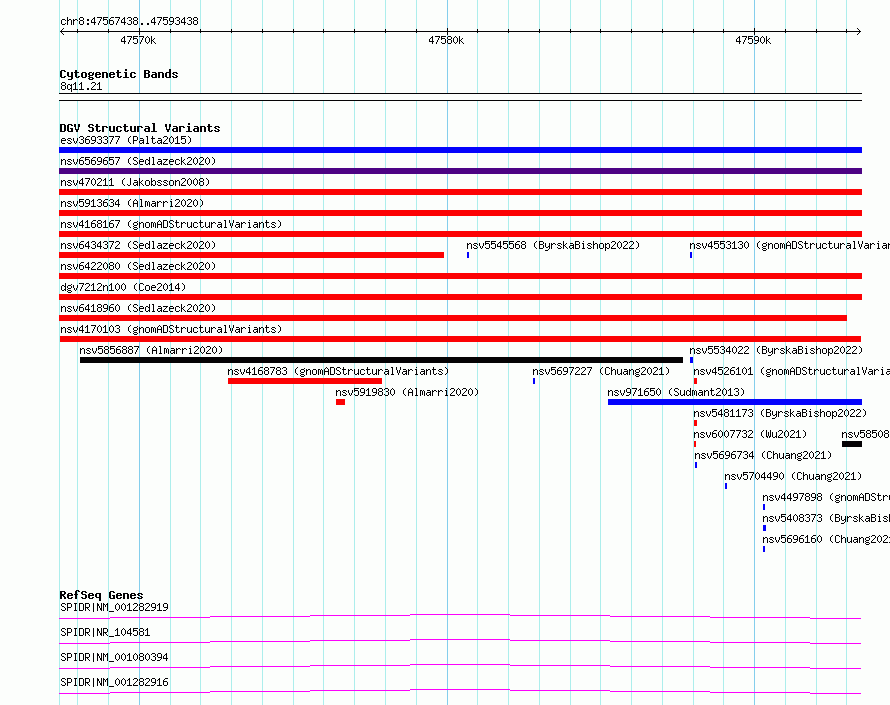Click the nsv6418960 (Sedlazeck2020) label
Viewport: 890px width, 705px height.
tap(138, 308)
